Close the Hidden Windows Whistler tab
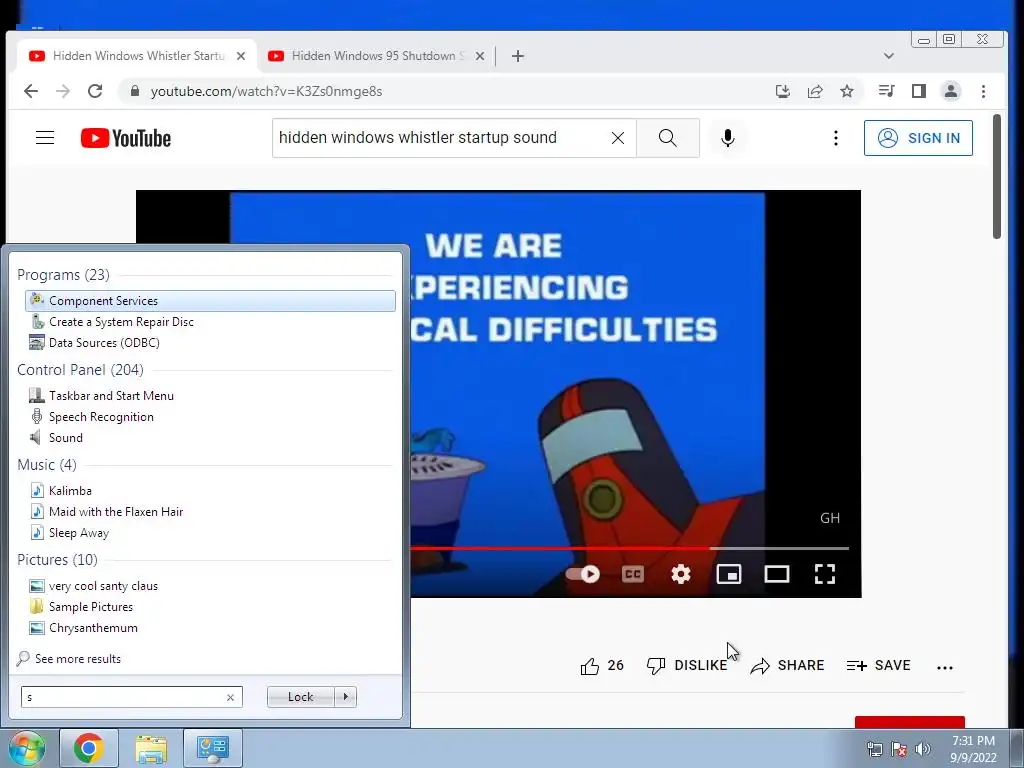The height and width of the screenshot is (768, 1024). pyautogui.click(x=241, y=56)
